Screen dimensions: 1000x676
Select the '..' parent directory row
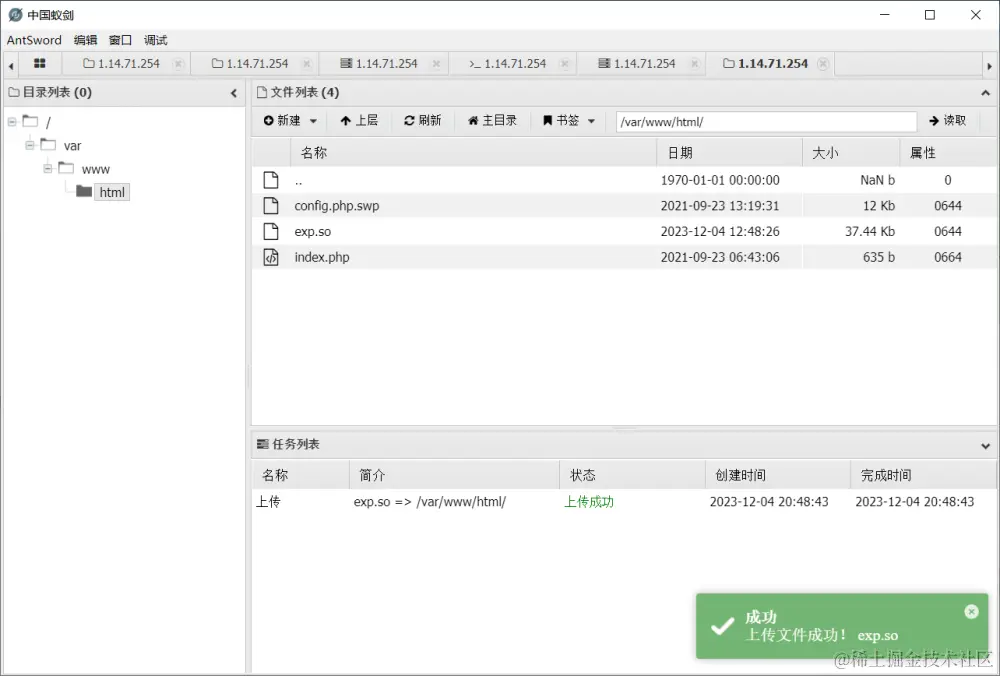tap(624, 180)
